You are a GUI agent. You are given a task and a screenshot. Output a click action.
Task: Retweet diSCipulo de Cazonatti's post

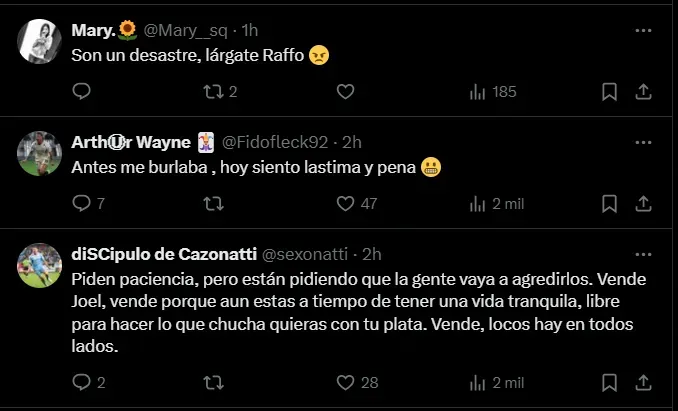212,382
